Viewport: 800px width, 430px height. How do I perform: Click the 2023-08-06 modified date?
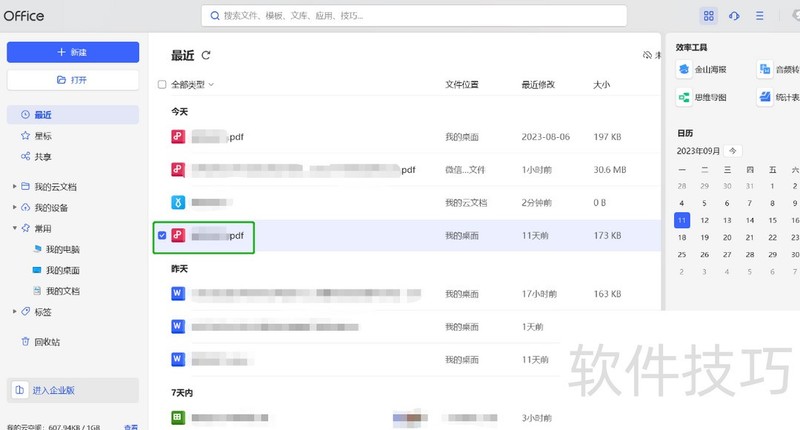(545, 137)
